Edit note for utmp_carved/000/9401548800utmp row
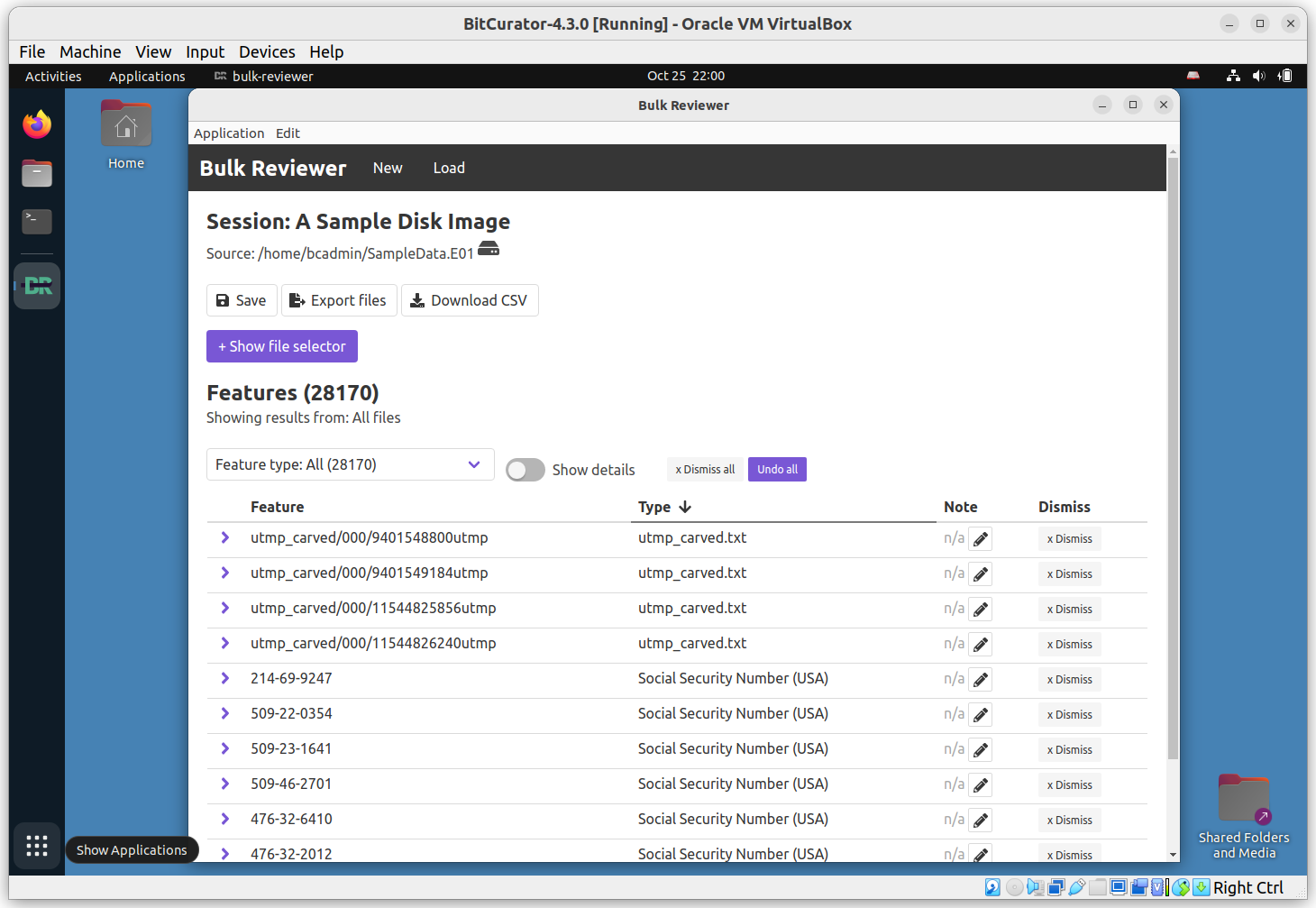The image size is (1316, 908). coord(981,539)
